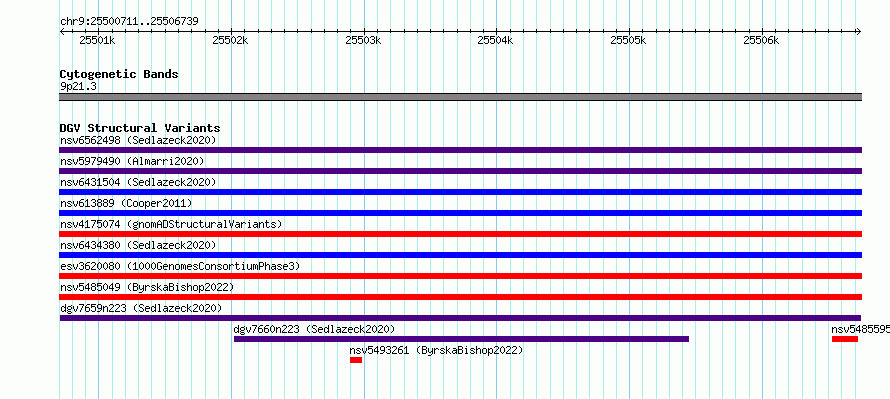Click the blue bar under nsv6434380
This screenshot has width=890, height=399.
click(x=460, y=255)
